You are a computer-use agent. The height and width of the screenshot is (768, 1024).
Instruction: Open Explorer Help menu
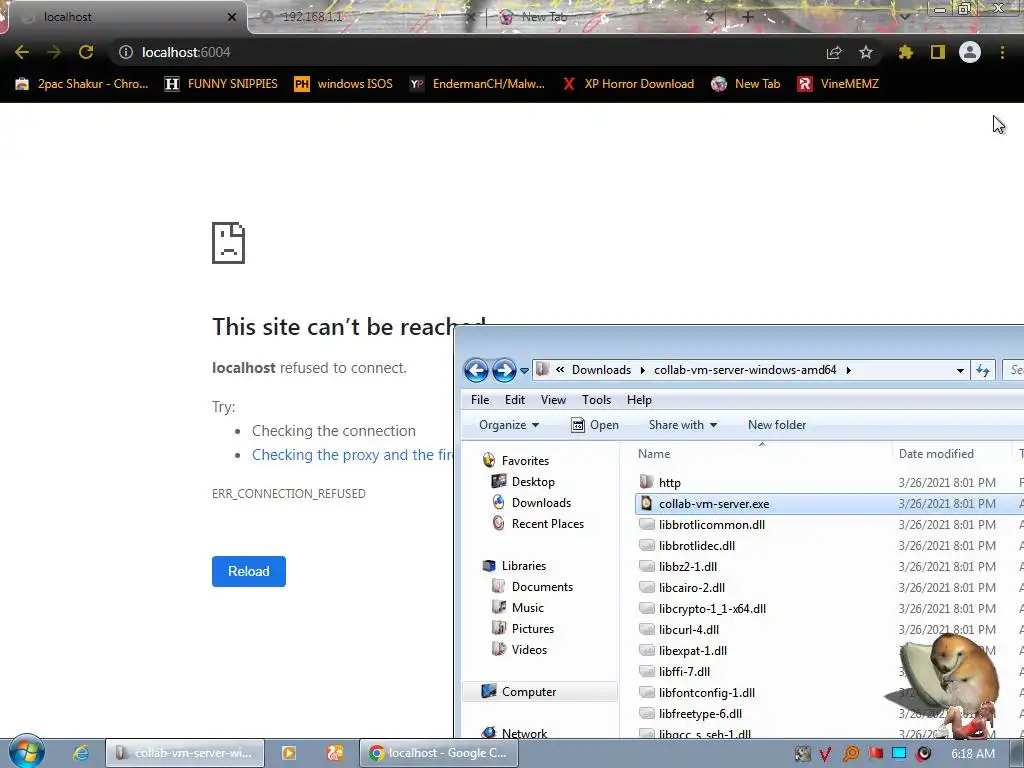pos(639,400)
